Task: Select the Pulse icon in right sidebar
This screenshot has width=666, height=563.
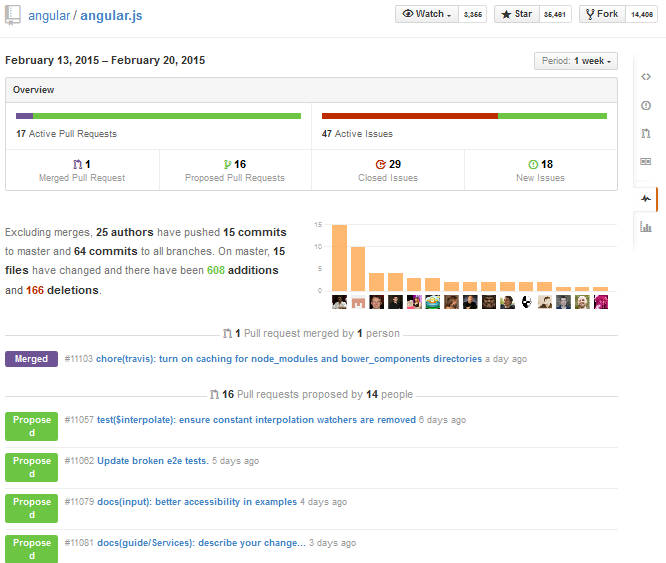Action: tap(646, 199)
